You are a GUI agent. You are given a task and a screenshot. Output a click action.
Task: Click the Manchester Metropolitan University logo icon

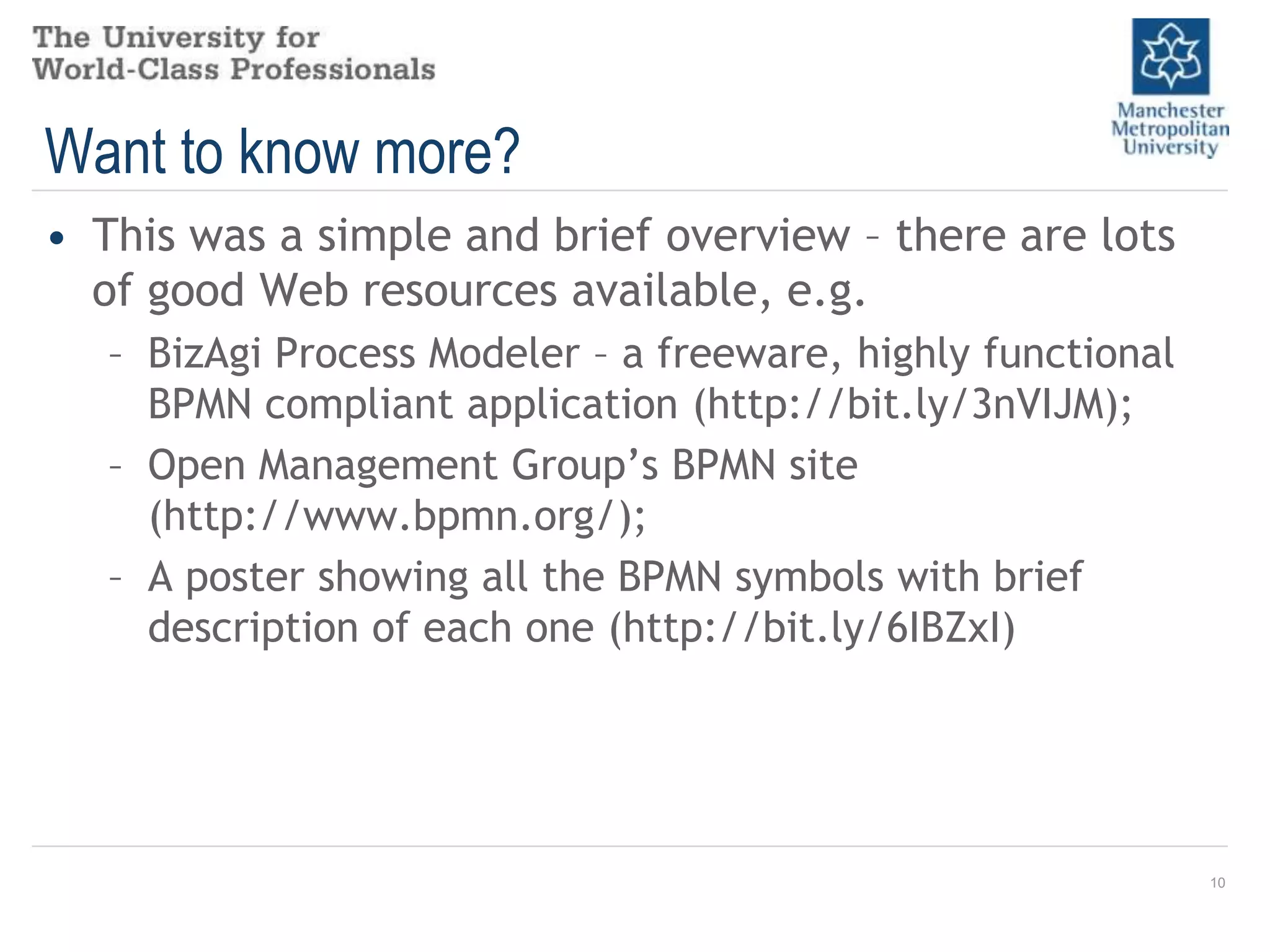tap(1170, 56)
